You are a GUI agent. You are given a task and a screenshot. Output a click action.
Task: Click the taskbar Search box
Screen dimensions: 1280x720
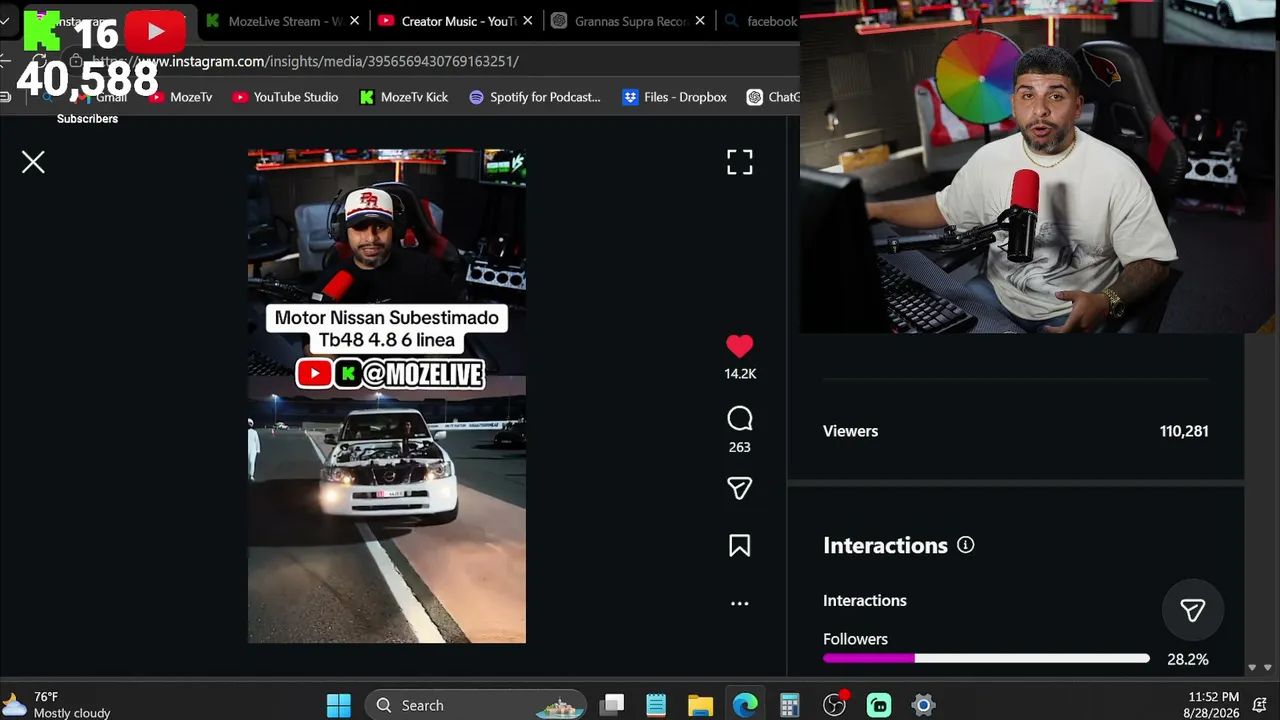tap(477, 705)
